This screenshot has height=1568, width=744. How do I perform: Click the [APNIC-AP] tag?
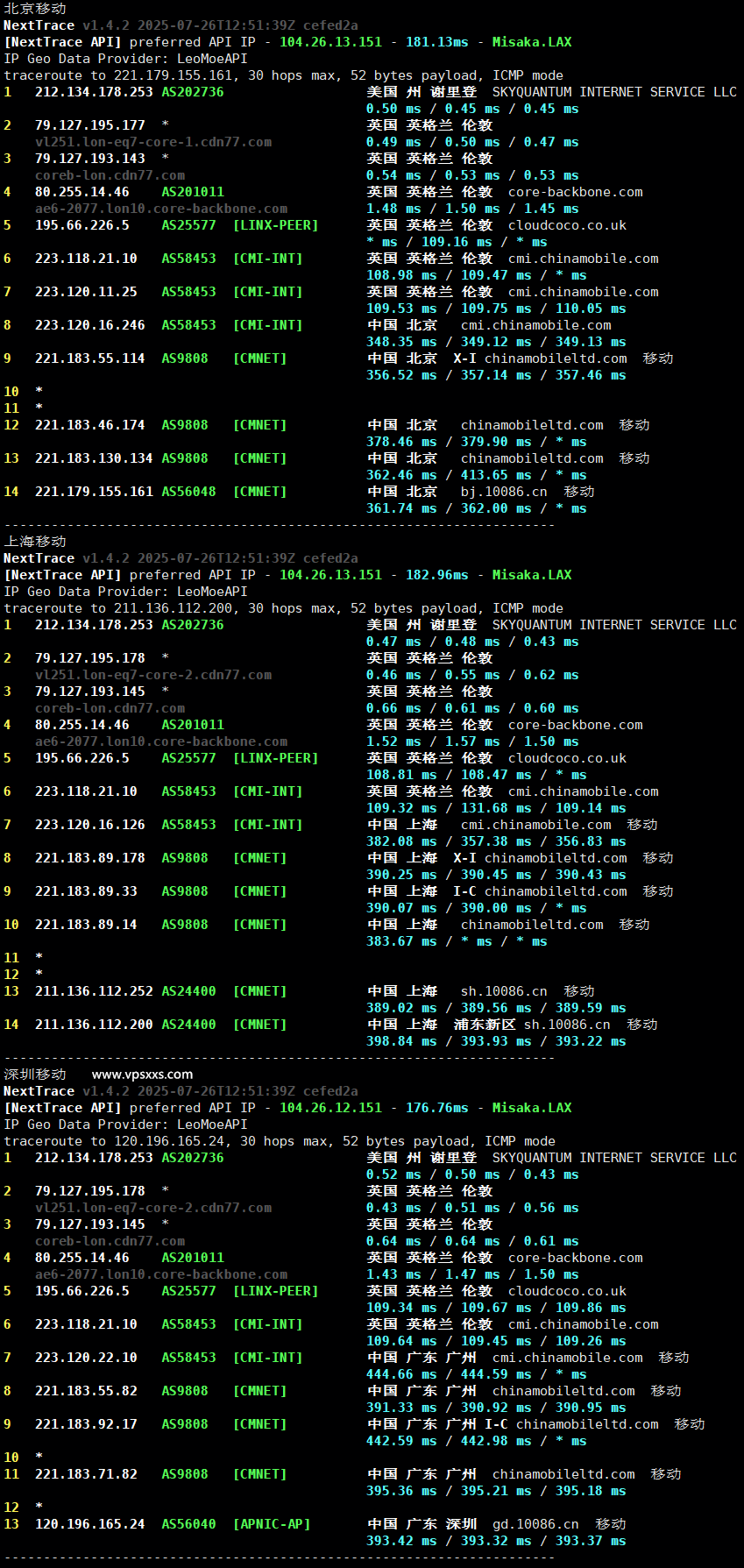272,1524
